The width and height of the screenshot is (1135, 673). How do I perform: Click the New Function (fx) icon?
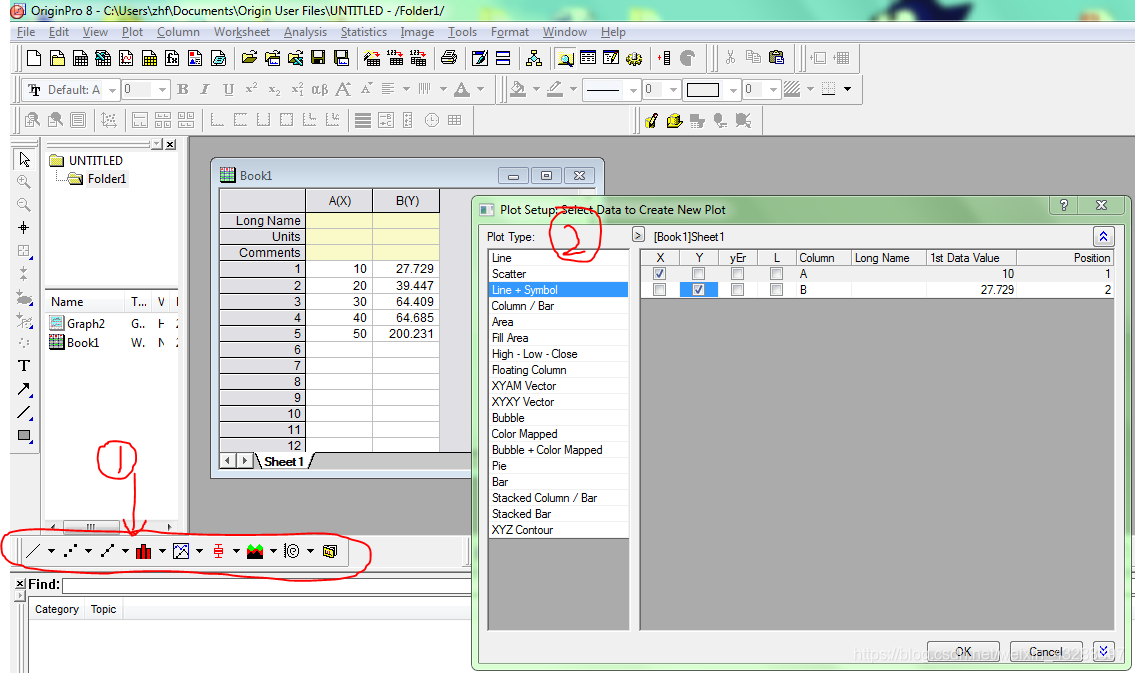pos(172,59)
